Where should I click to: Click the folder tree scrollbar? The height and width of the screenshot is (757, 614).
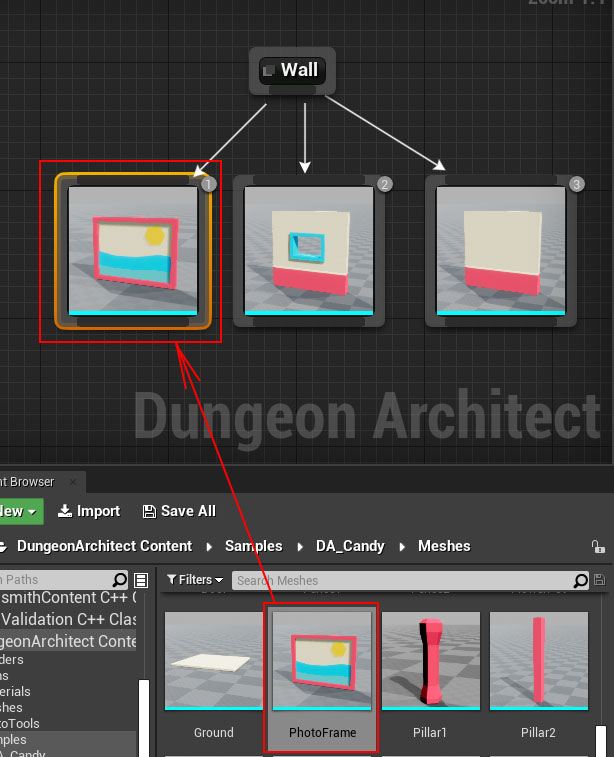point(144,718)
